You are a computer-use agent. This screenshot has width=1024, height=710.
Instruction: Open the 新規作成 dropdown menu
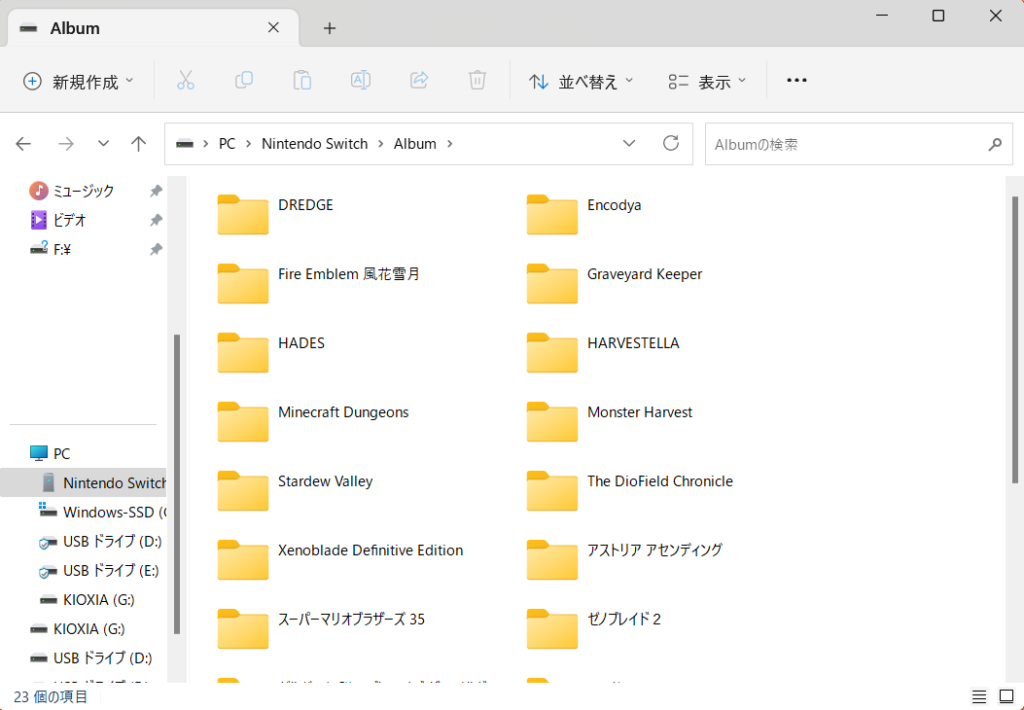(x=78, y=81)
